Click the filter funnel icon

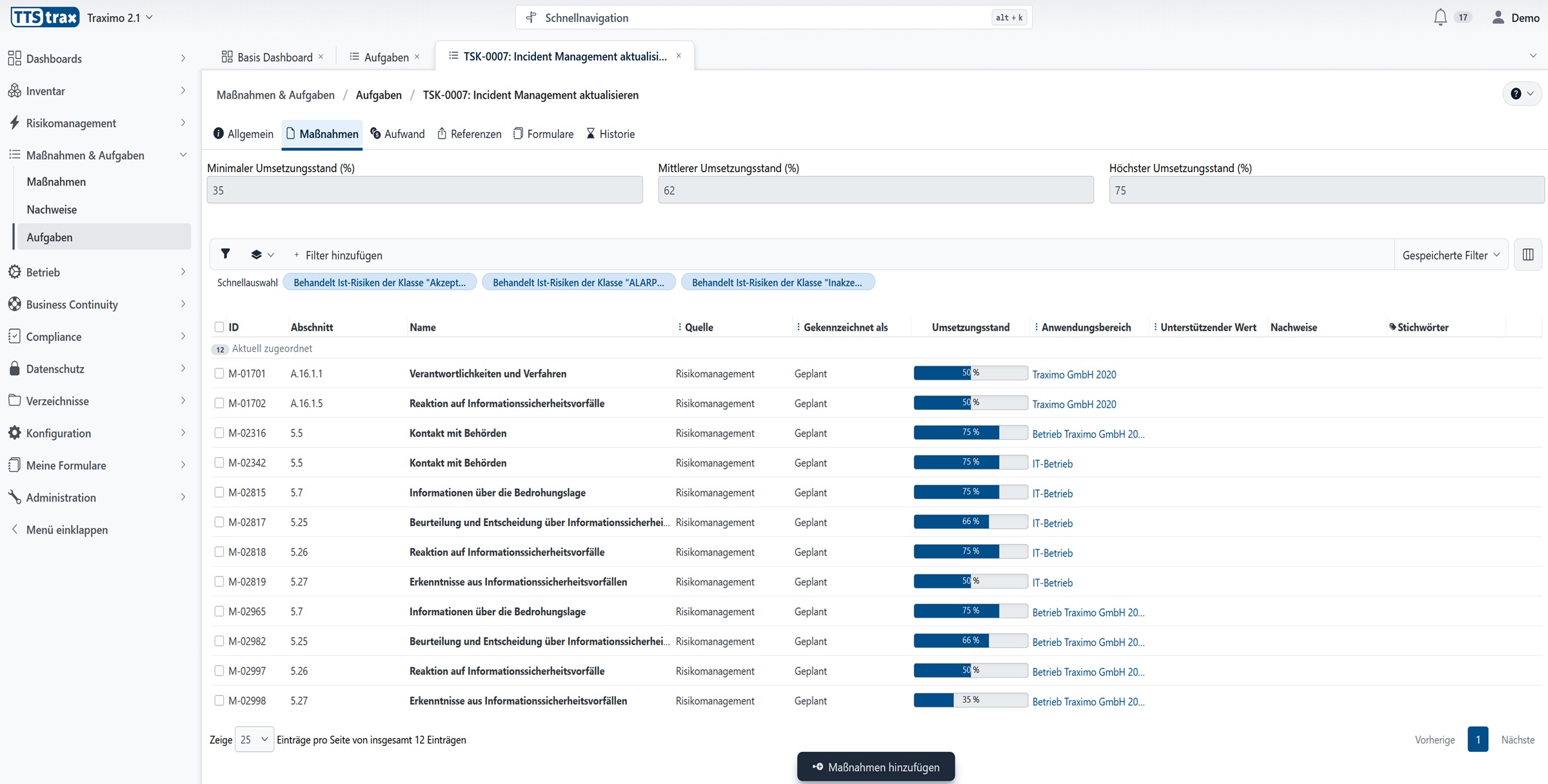tap(225, 254)
